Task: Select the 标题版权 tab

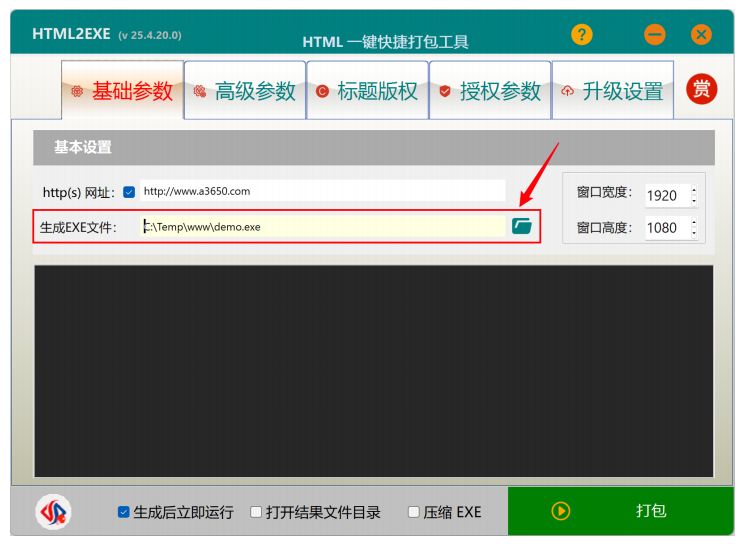Action: point(367,90)
